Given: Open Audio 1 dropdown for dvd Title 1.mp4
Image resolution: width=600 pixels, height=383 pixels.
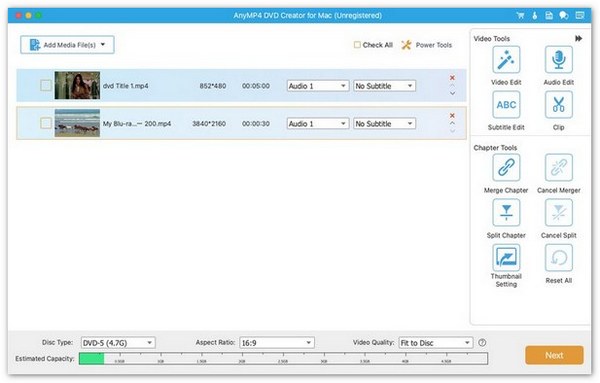Looking at the screenshot, I should point(318,86).
